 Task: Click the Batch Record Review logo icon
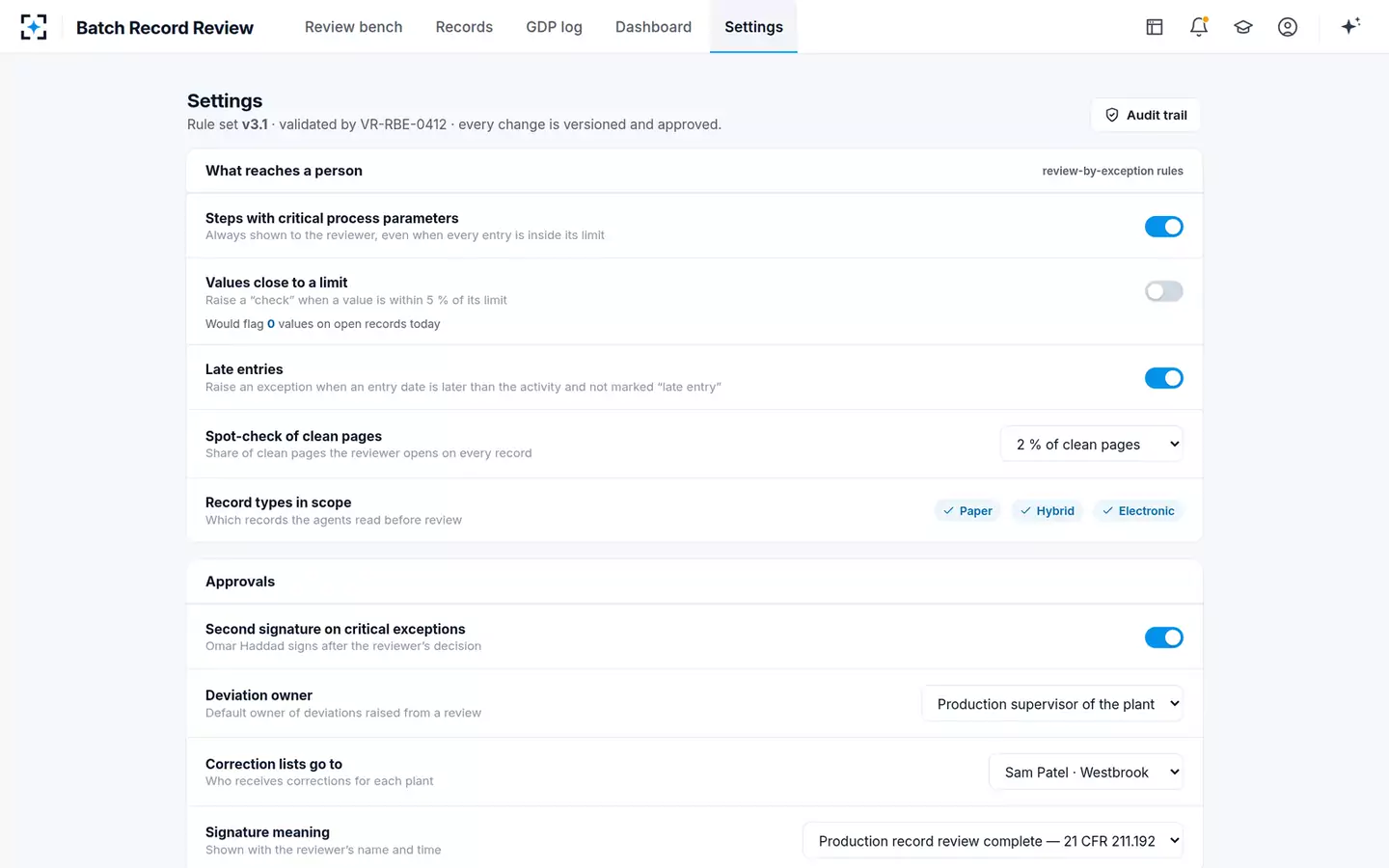pos(34,27)
